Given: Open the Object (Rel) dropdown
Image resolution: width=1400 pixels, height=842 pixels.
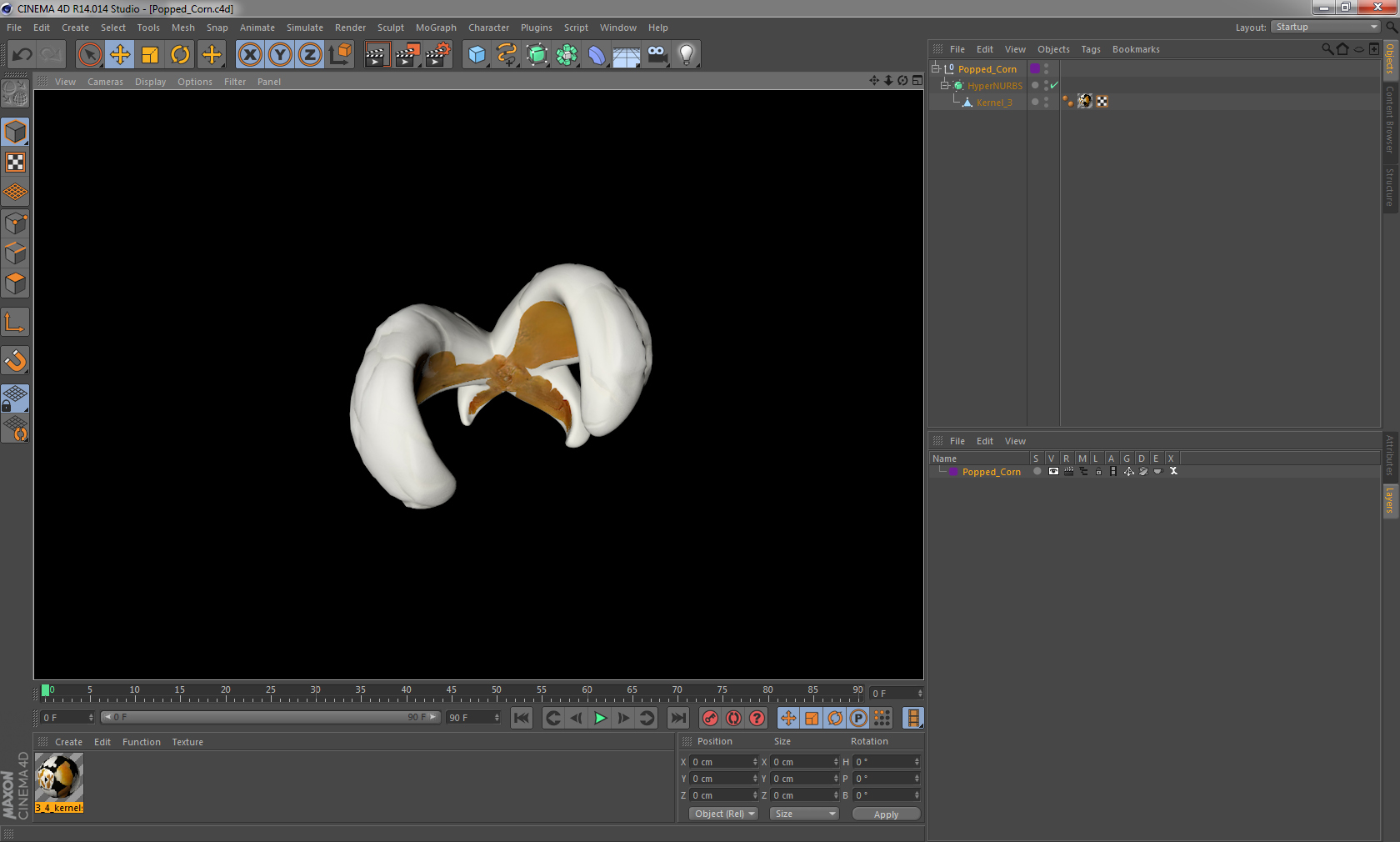Looking at the screenshot, I should point(724,814).
